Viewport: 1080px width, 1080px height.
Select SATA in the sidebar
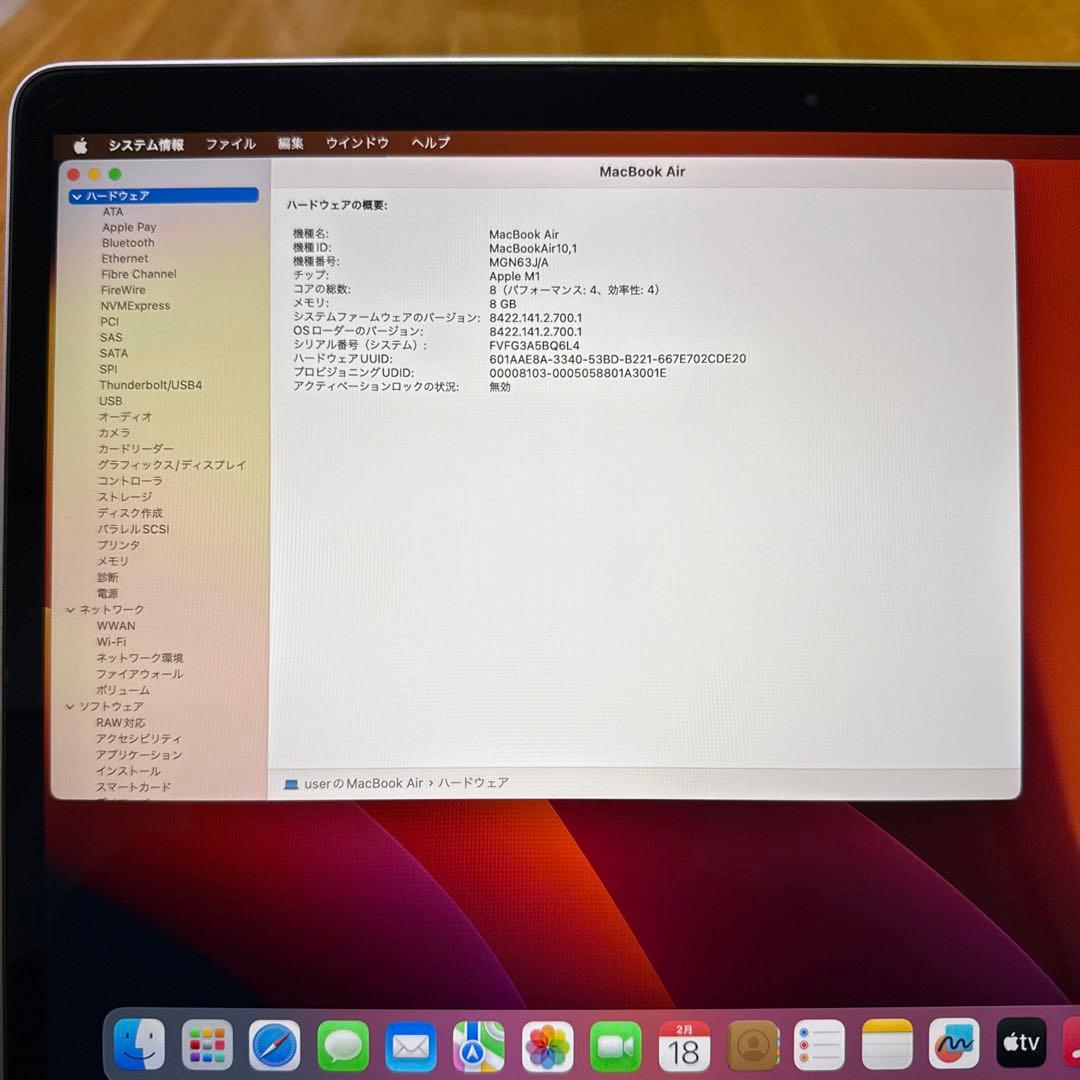[x=114, y=353]
